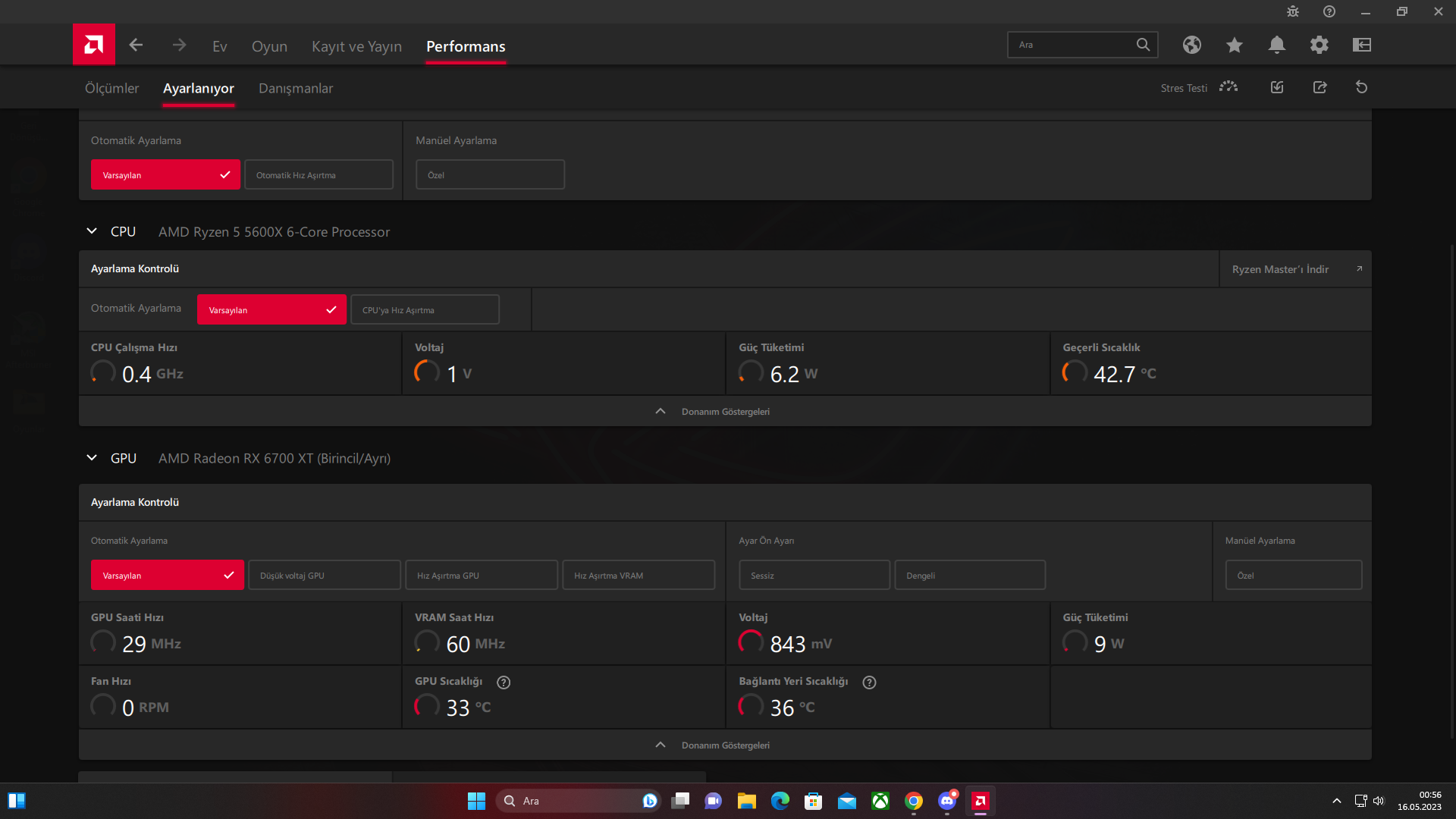Select Hız Aşırtma GPU option
The width and height of the screenshot is (1456, 819).
[x=482, y=575]
